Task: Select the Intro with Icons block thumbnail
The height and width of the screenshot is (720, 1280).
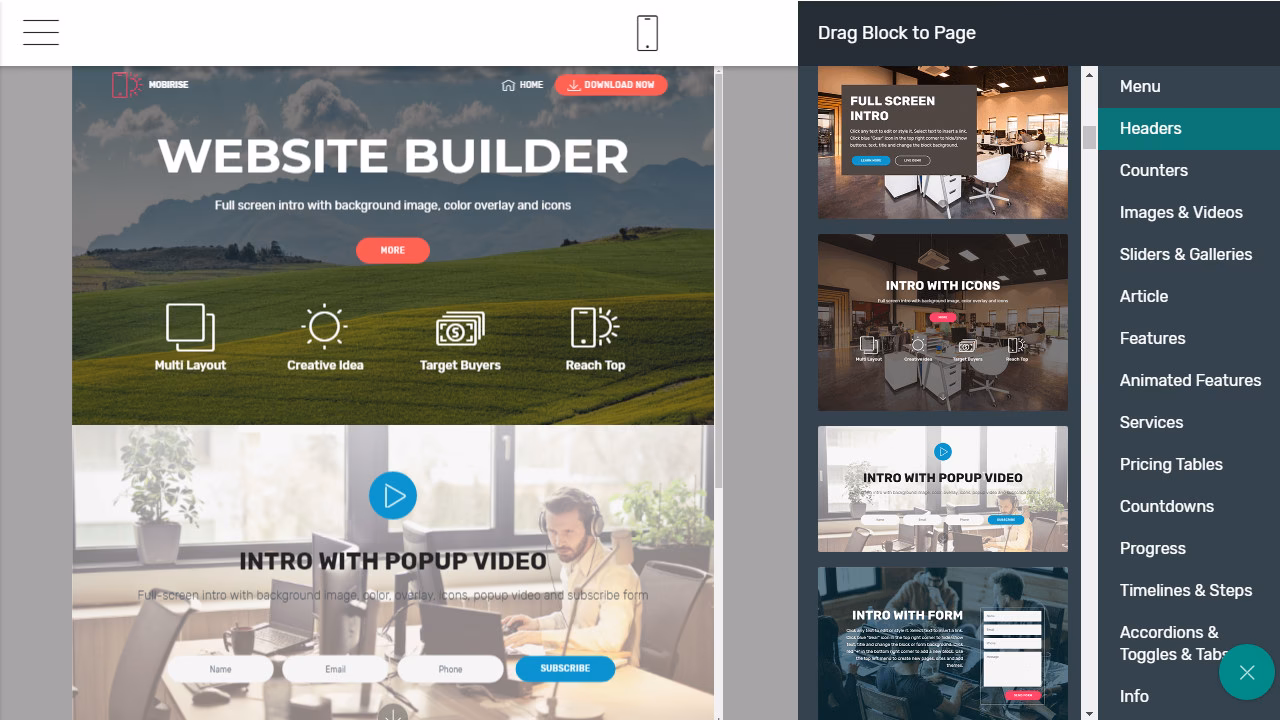Action: [x=943, y=322]
